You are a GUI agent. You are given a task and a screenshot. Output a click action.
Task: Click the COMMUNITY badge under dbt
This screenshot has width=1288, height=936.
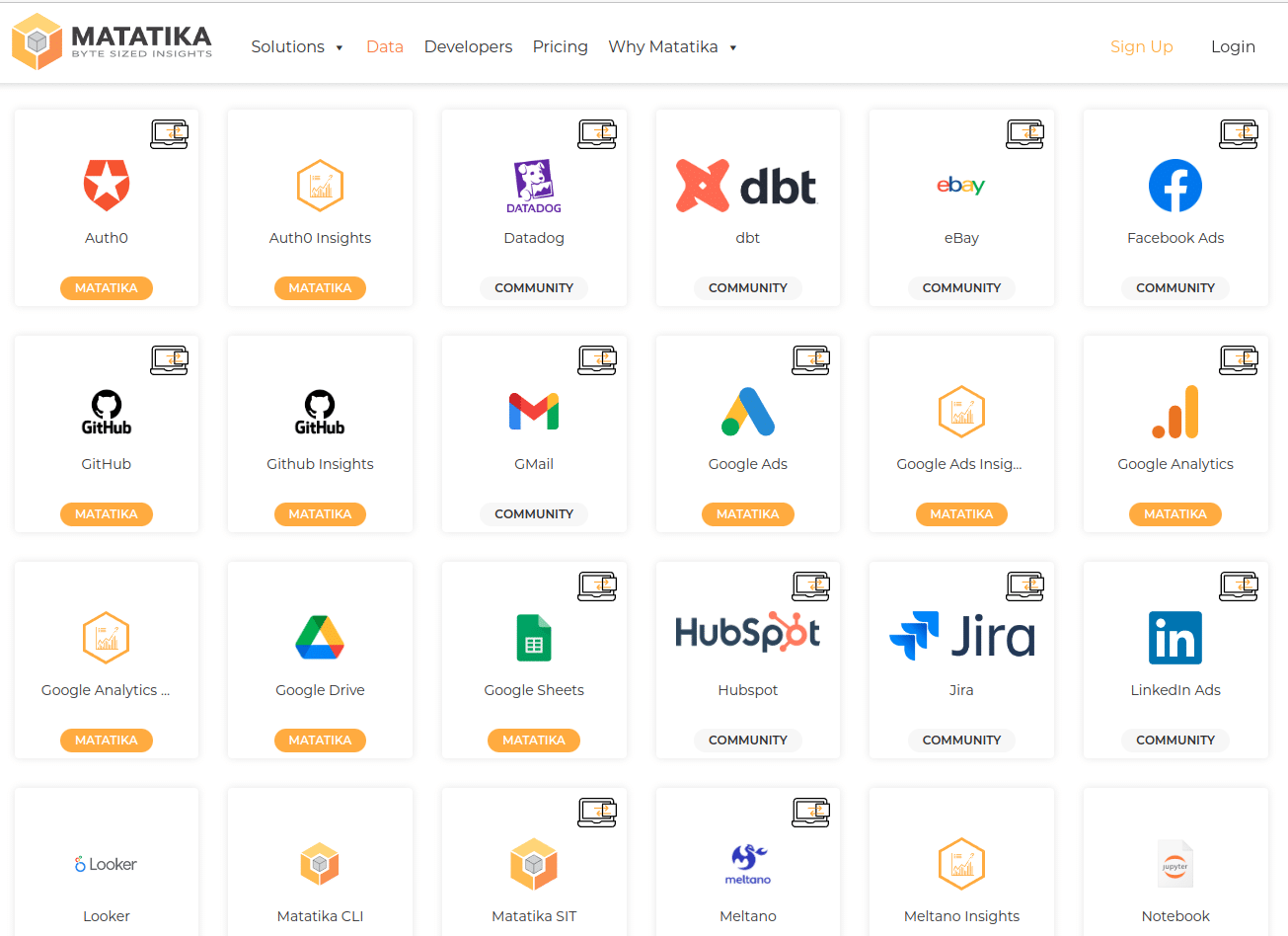point(747,288)
